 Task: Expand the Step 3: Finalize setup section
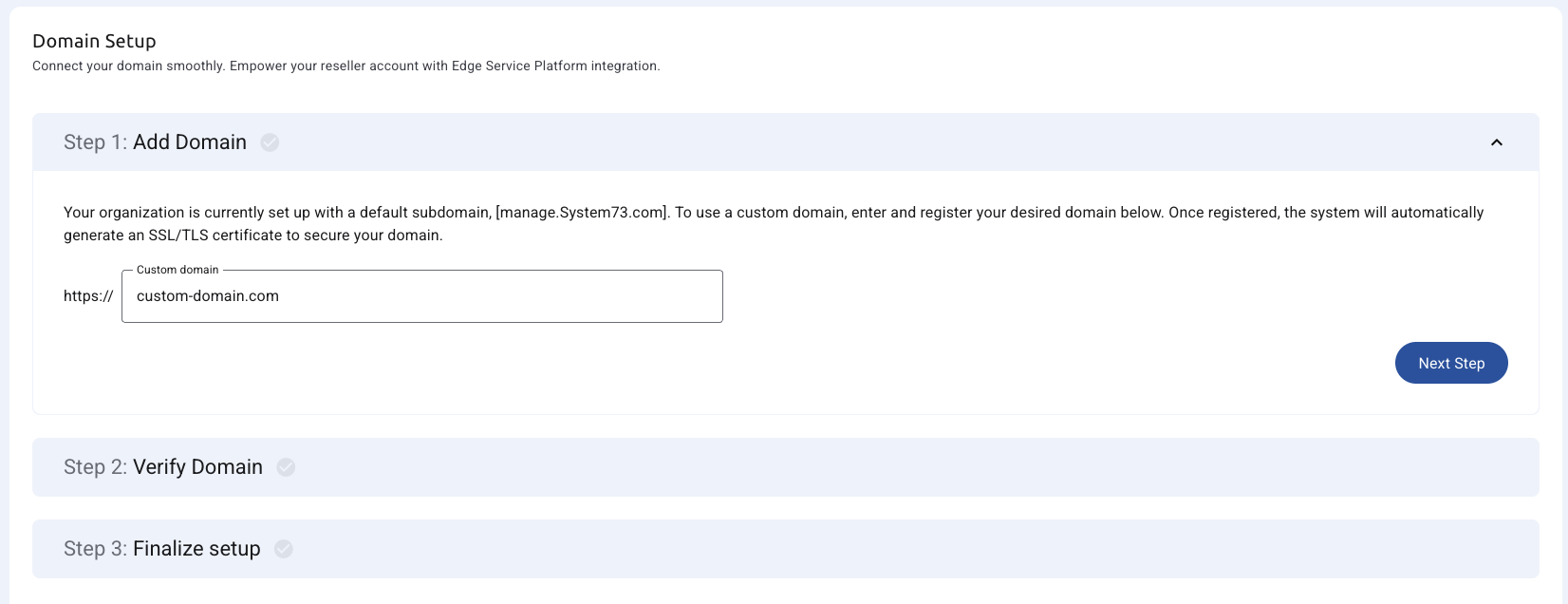(785, 549)
